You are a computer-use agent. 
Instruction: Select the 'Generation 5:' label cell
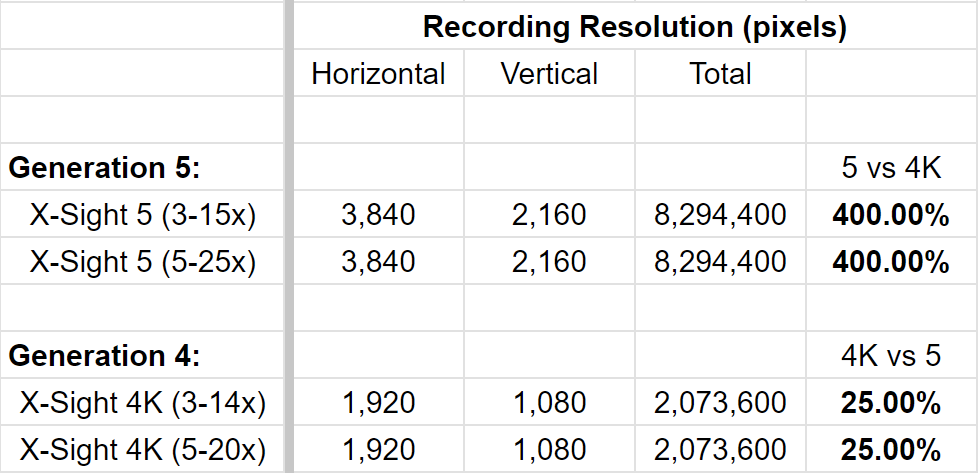tap(142, 167)
